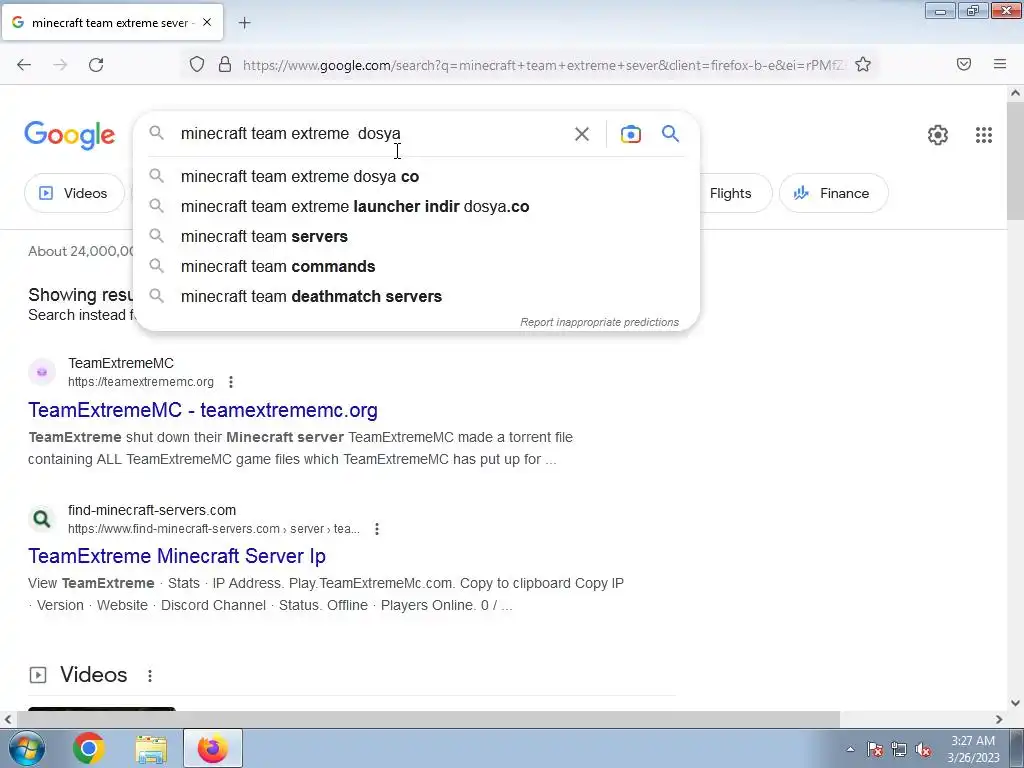The image size is (1024, 768).
Task: Filter results by Flights
Action: (x=730, y=193)
